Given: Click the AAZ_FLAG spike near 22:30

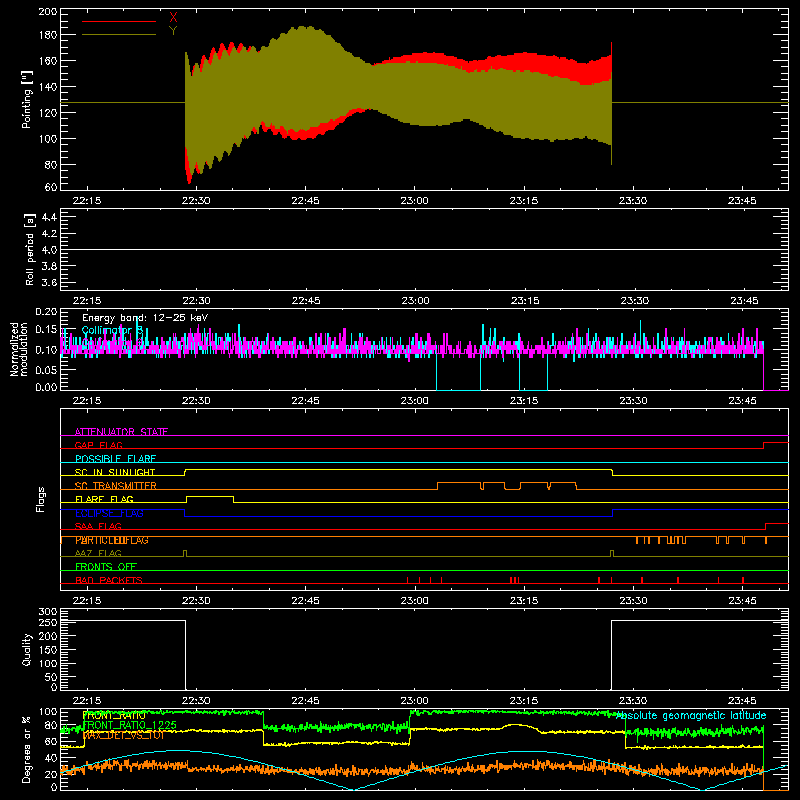Looking at the screenshot, I should click(185, 553).
